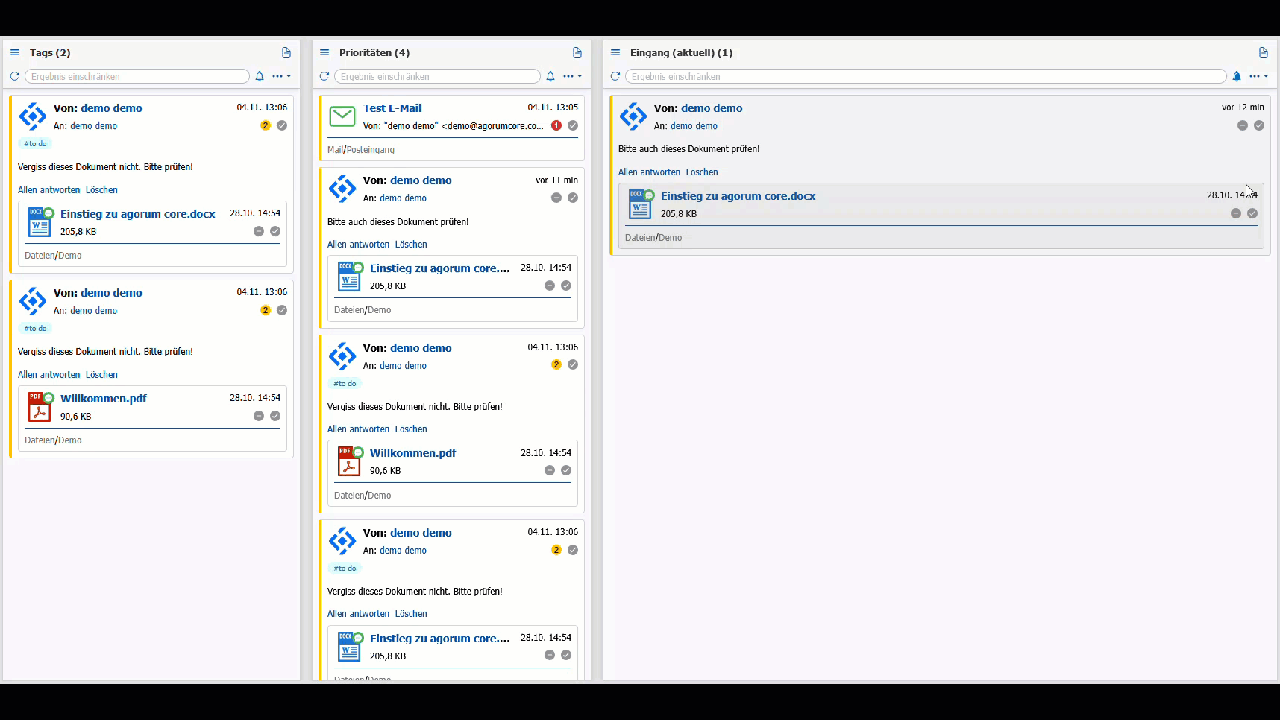The height and width of the screenshot is (720, 1280).
Task: Click the new document icon in the Eingang header
Action: coord(1263,52)
